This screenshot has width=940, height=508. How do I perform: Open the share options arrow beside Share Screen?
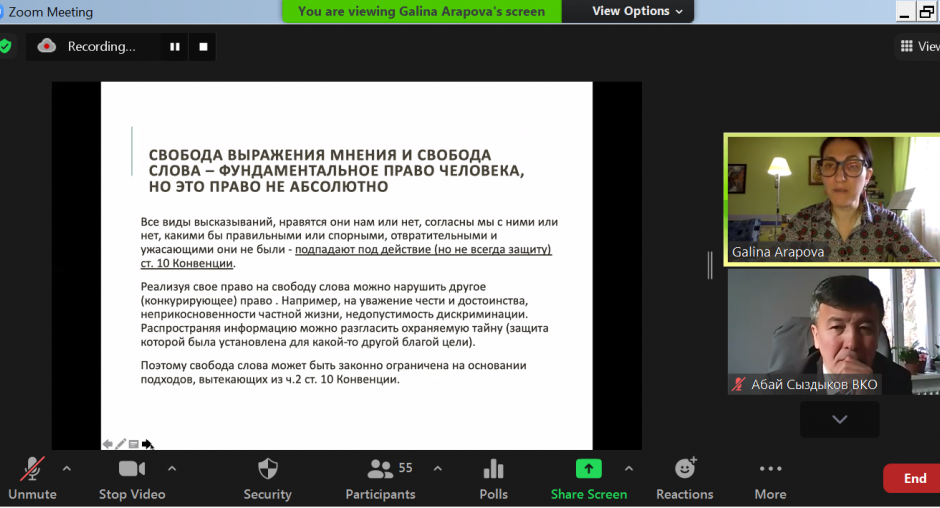click(628, 468)
